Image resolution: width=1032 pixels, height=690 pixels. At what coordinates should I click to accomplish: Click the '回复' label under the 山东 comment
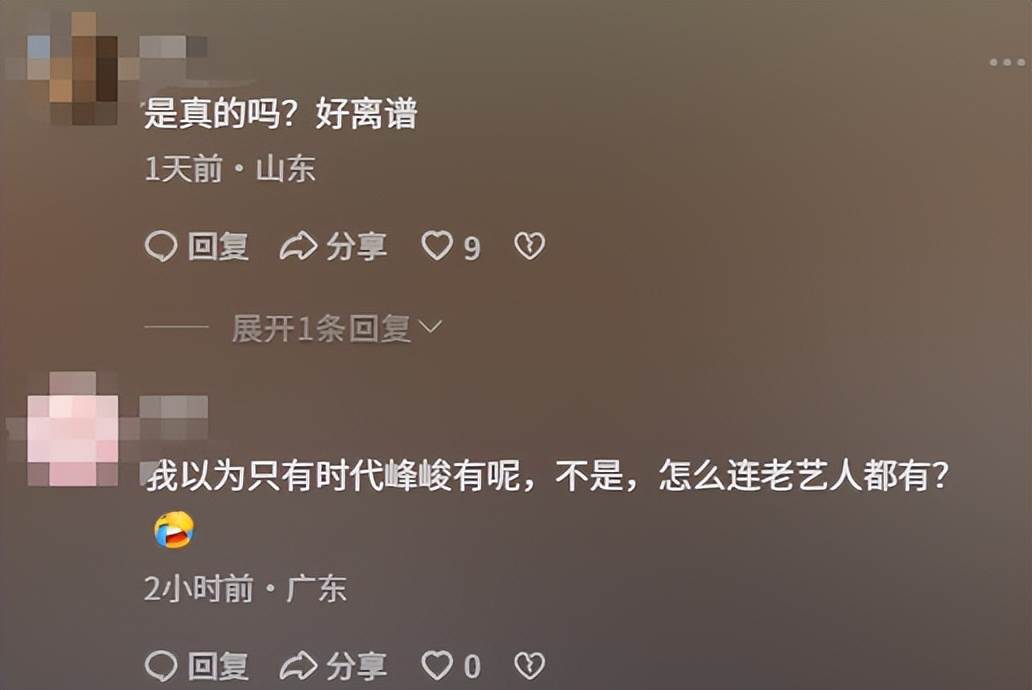(x=218, y=247)
